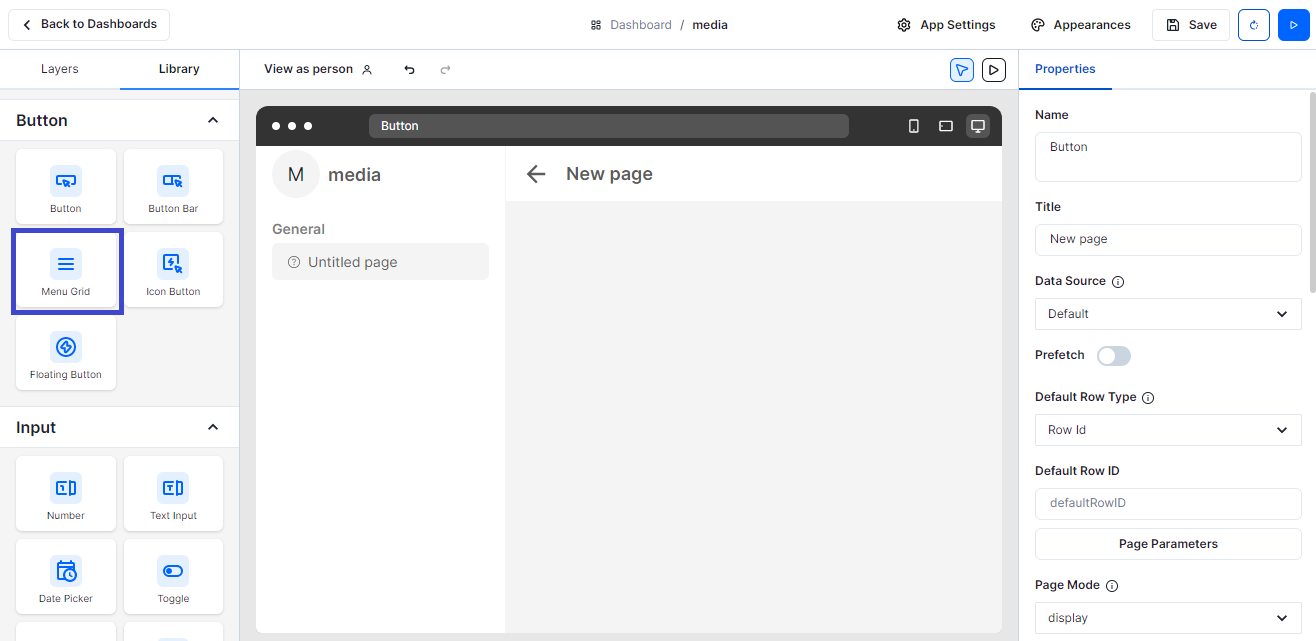The image size is (1316, 641).
Task: Switch to mobile phone preview icon
Action: tap(913, 126)
